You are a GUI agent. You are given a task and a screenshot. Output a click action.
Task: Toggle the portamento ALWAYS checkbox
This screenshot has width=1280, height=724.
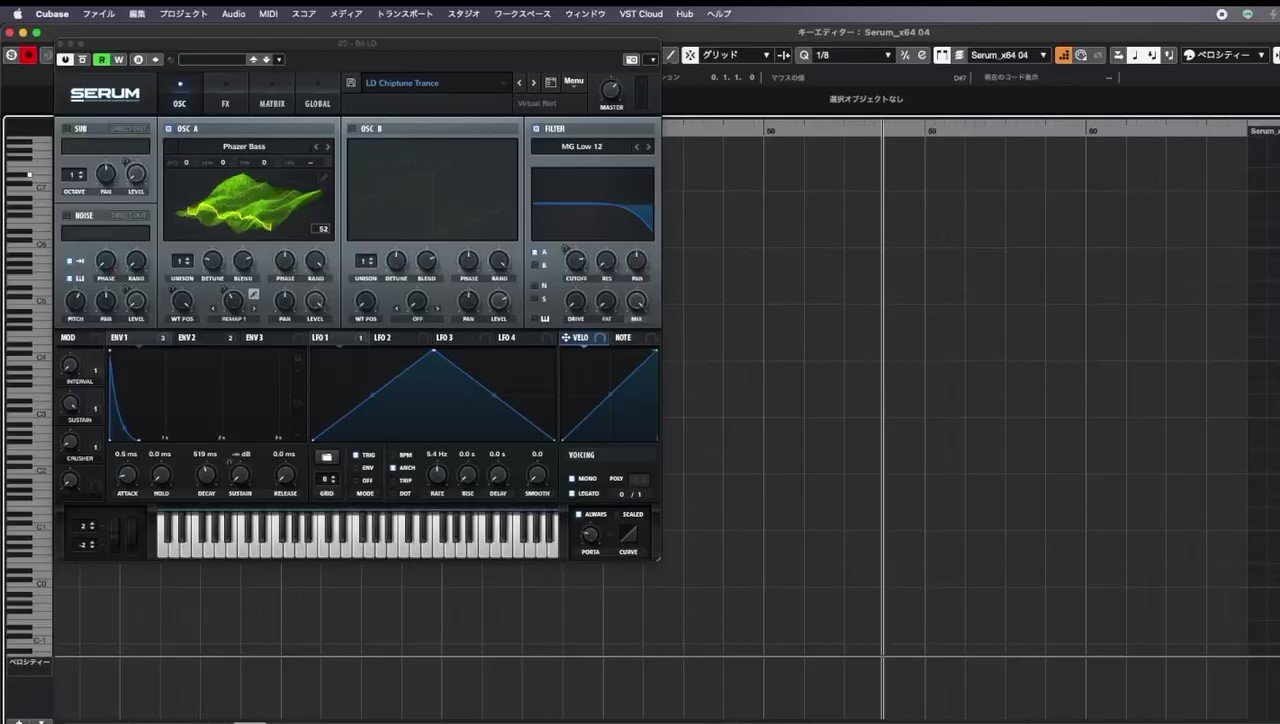click(578, 514)
